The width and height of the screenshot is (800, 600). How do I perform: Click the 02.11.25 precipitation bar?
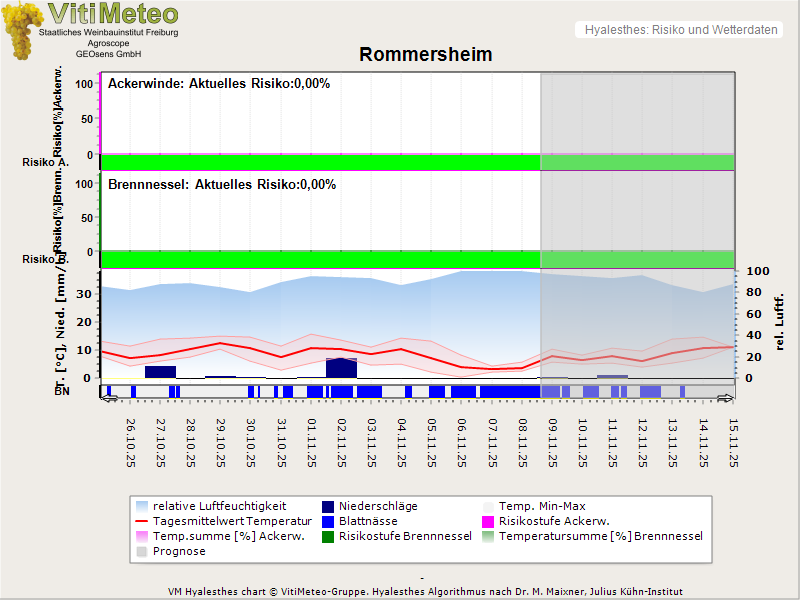[x=341, y=368]
